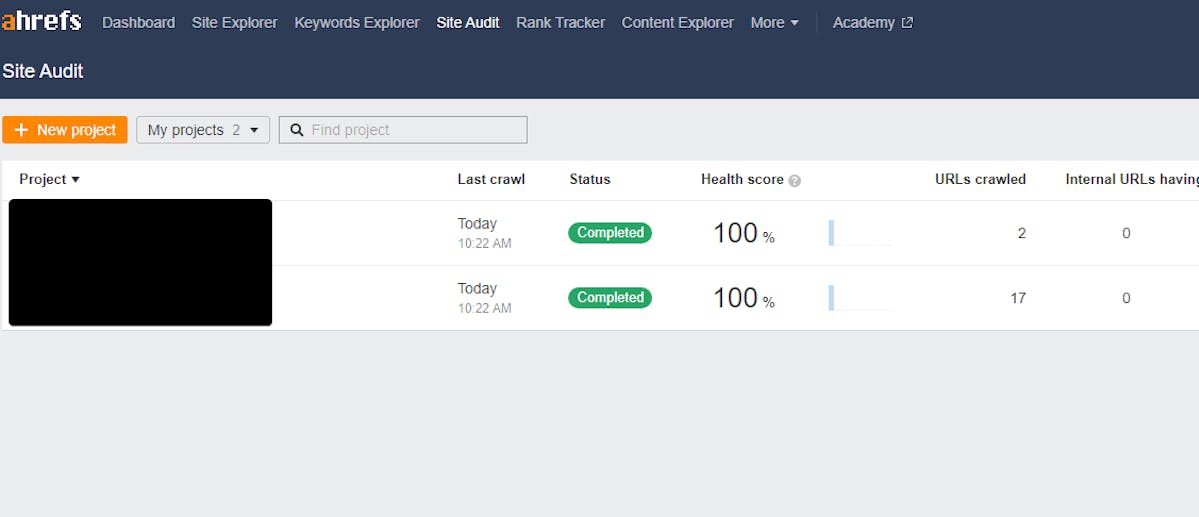Sort by URLs crawled column
1199x517 pixels.
(x=980, y=180)
